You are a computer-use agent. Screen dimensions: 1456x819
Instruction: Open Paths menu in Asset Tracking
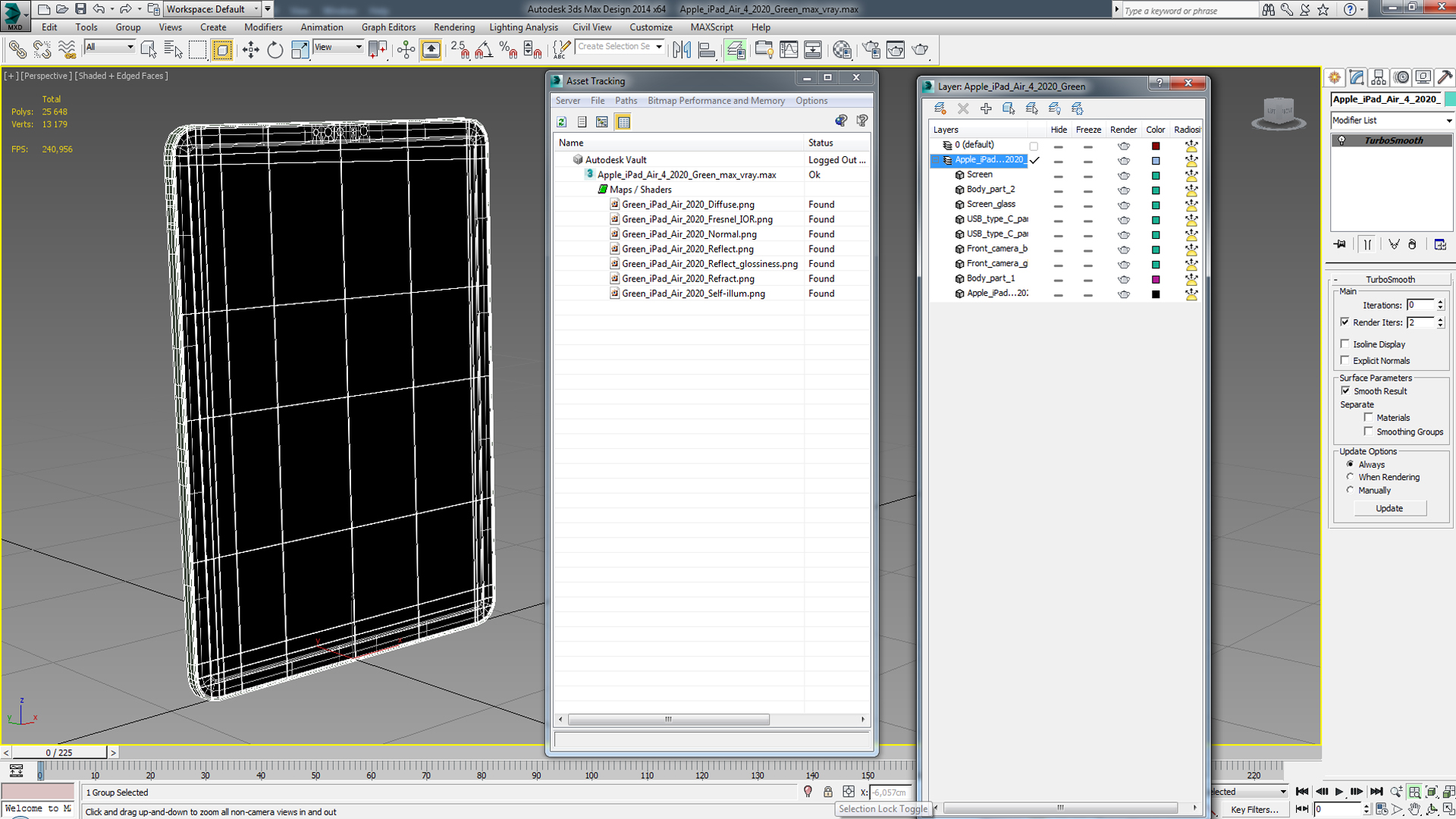click(626, 101)
